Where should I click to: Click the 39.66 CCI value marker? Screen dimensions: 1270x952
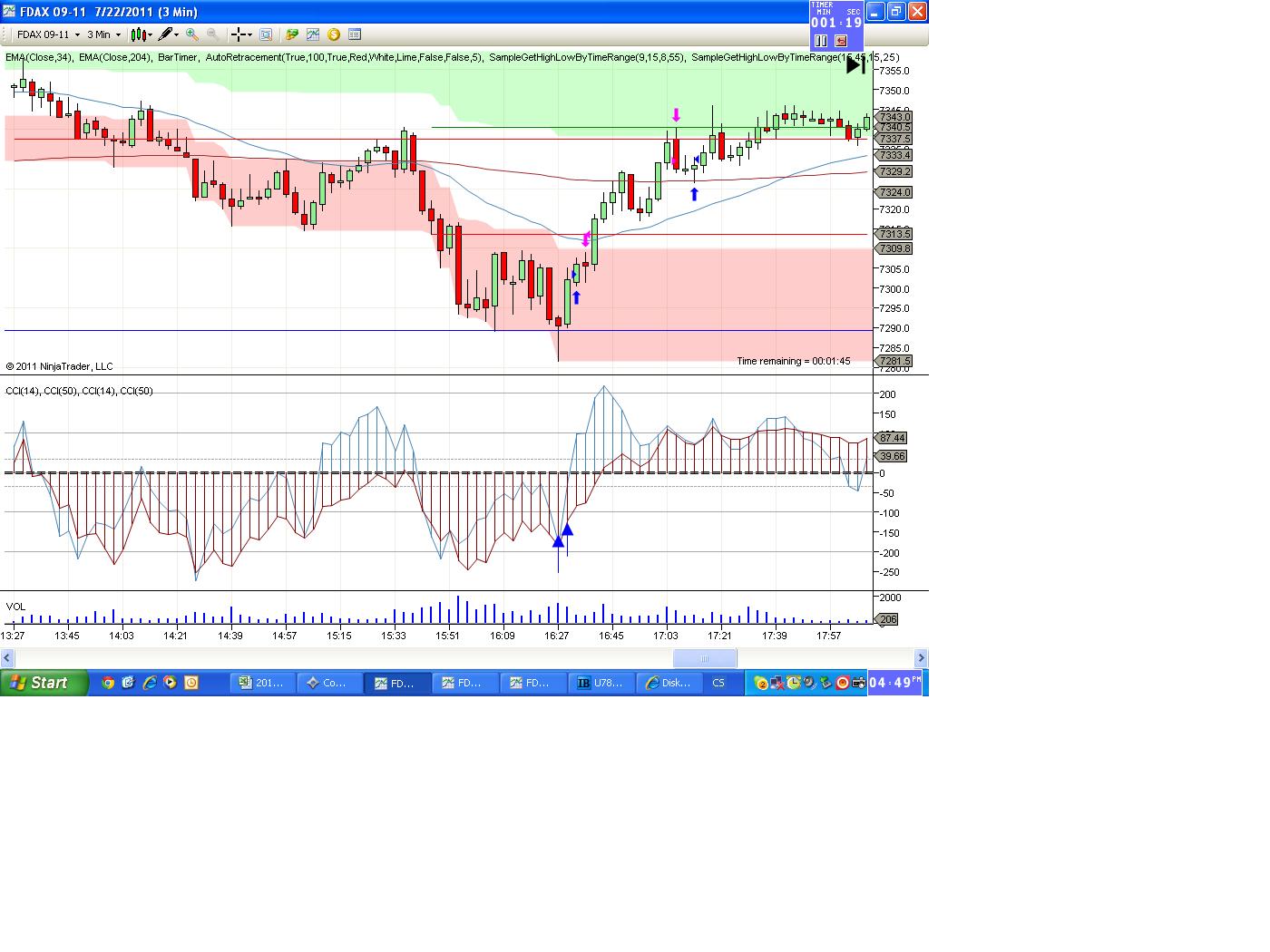892,456
